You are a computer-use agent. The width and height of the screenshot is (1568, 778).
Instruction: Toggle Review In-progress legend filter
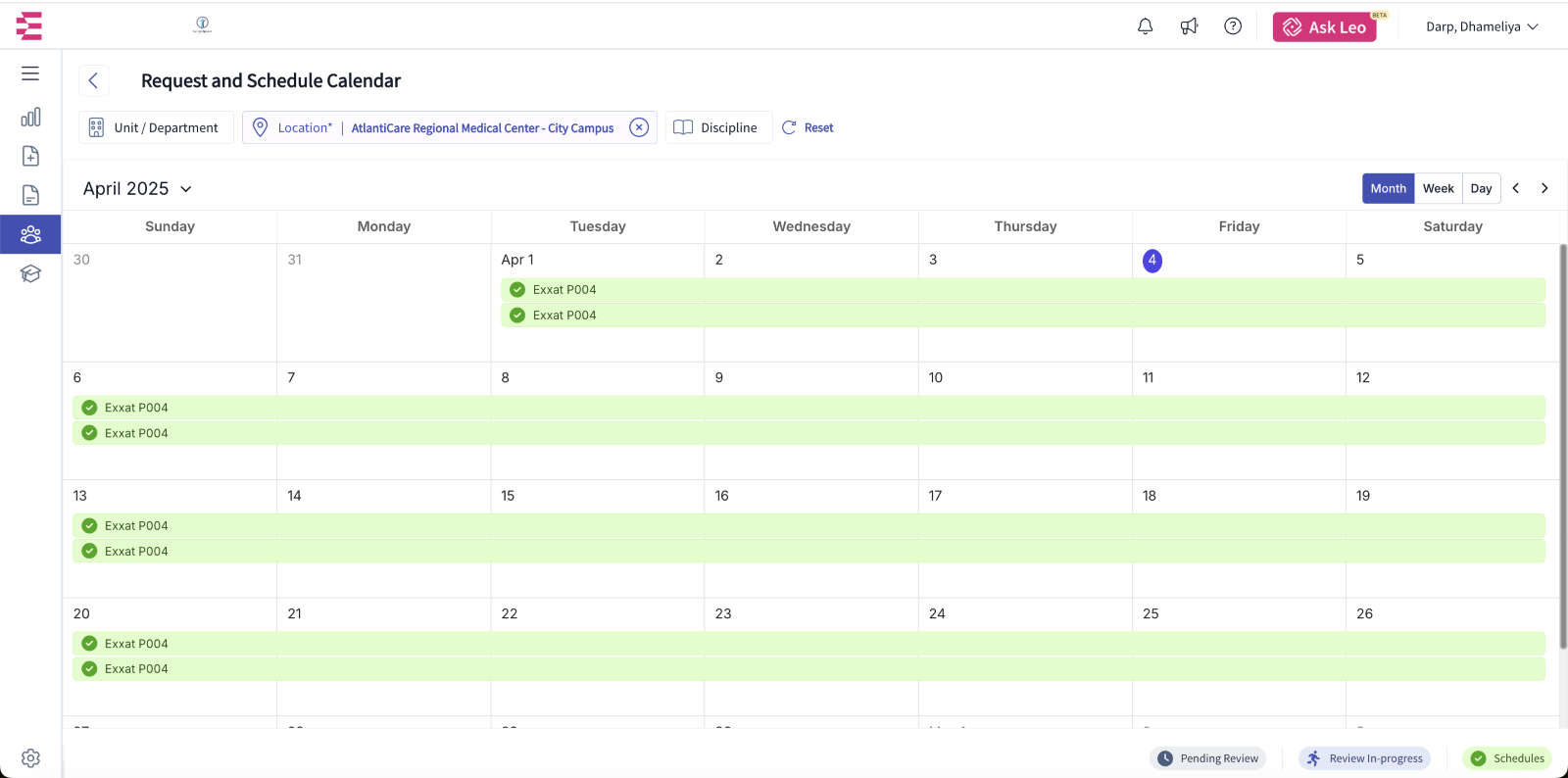point(1364,758)
